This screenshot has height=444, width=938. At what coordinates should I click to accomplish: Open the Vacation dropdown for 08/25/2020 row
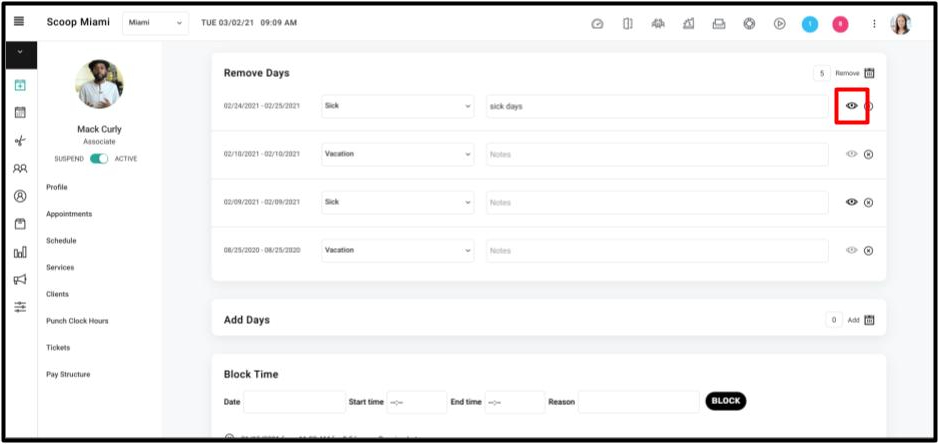(398, 251)
